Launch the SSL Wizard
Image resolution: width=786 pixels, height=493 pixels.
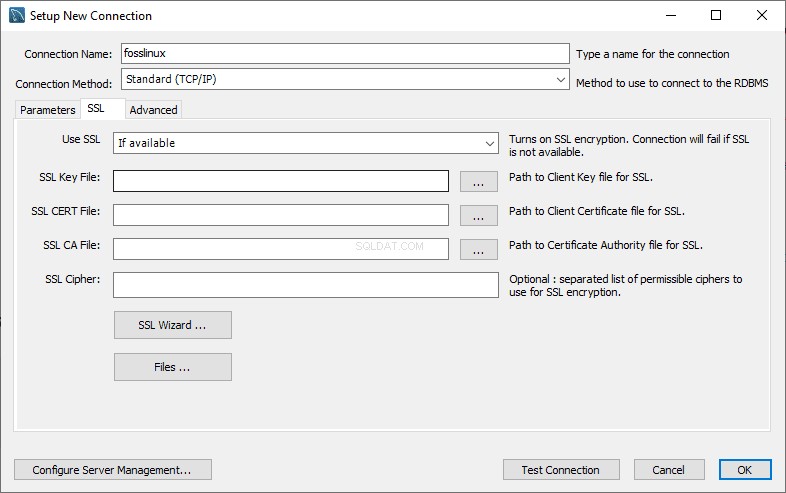(x=172, y=325)
